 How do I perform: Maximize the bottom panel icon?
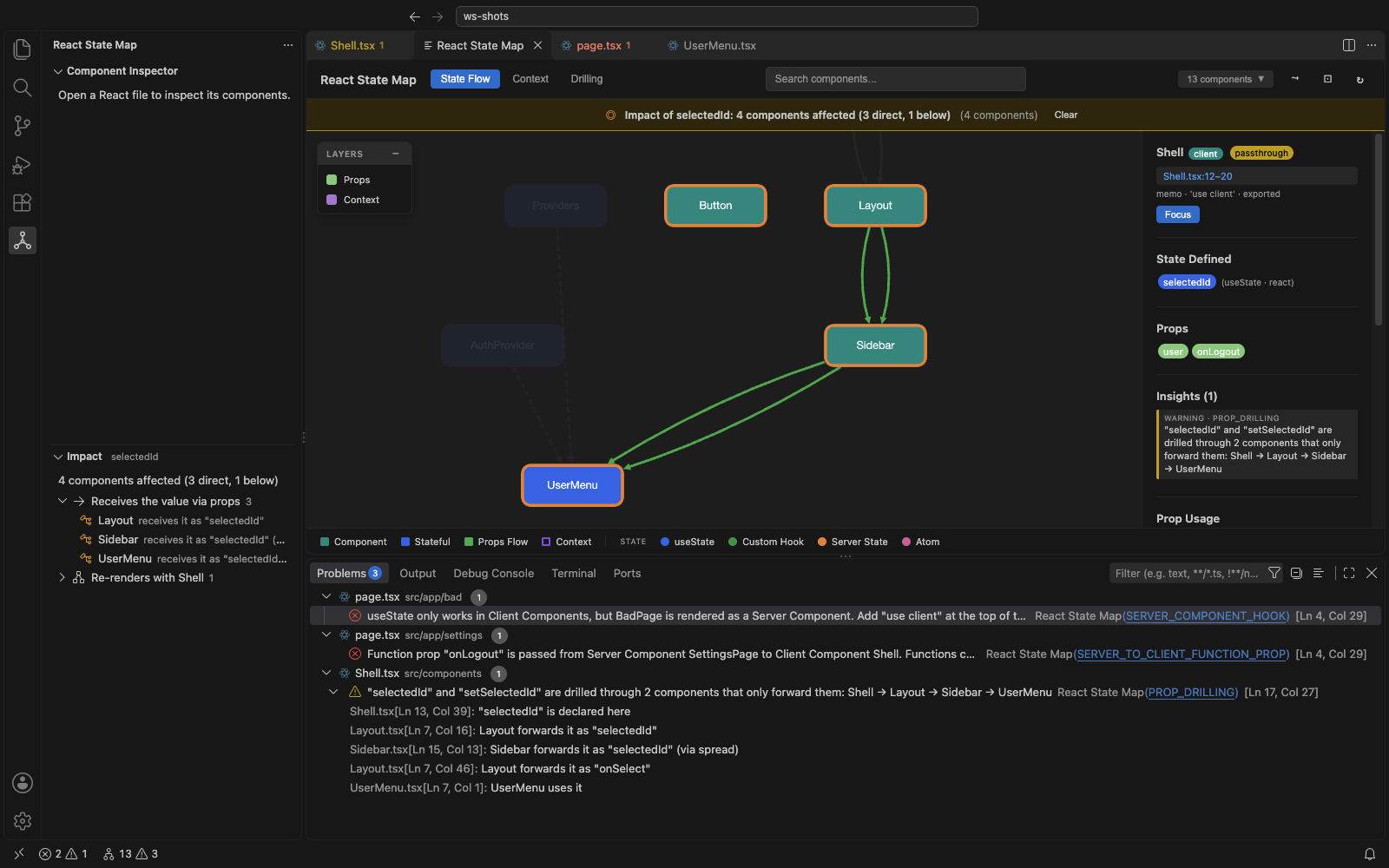(x=1349, y=573)
